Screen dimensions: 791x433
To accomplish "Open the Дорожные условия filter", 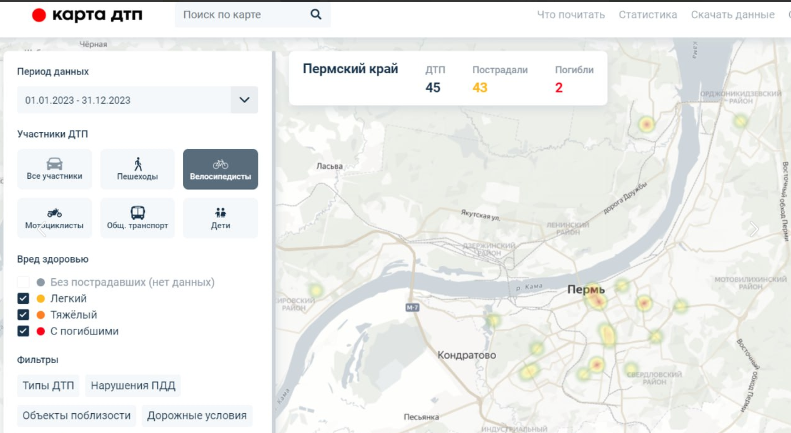I will click(195, 416).
